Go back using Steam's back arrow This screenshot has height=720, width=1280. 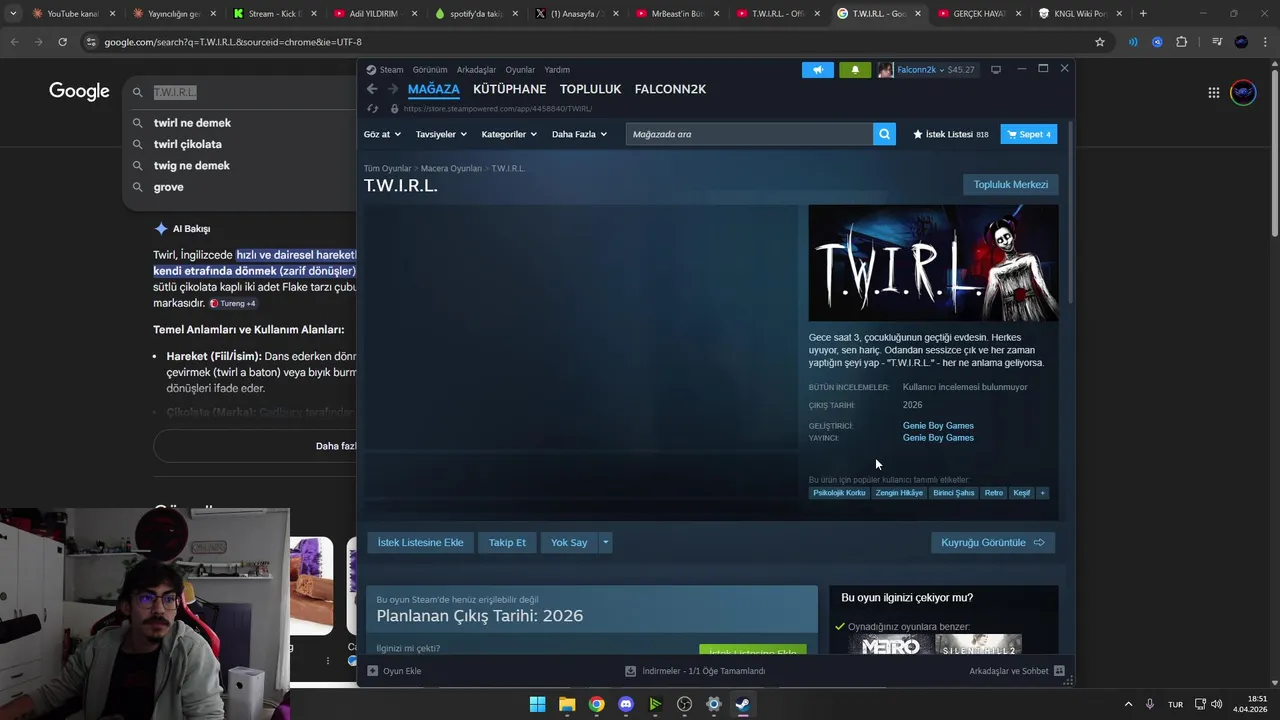point(372,89)
